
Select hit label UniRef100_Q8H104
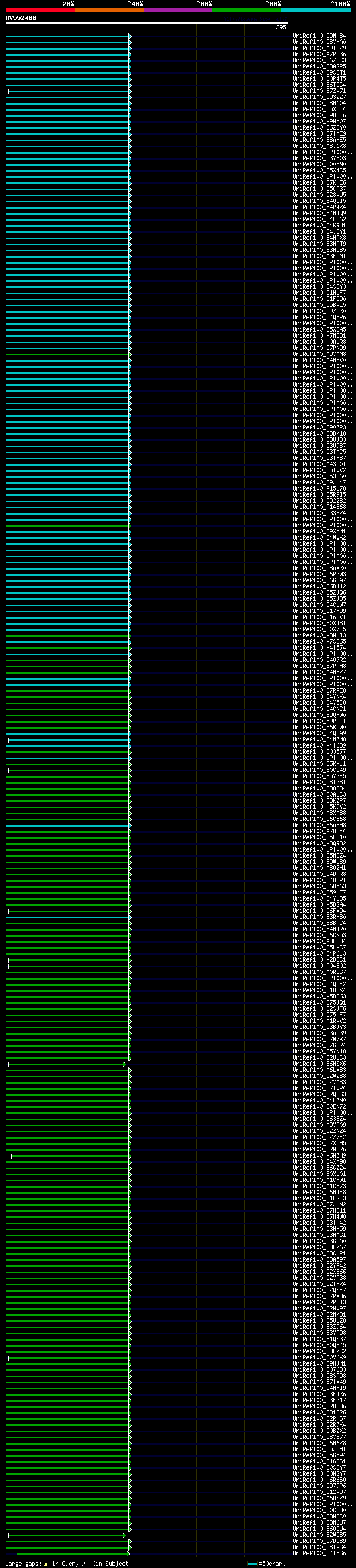tap(319, 103)
